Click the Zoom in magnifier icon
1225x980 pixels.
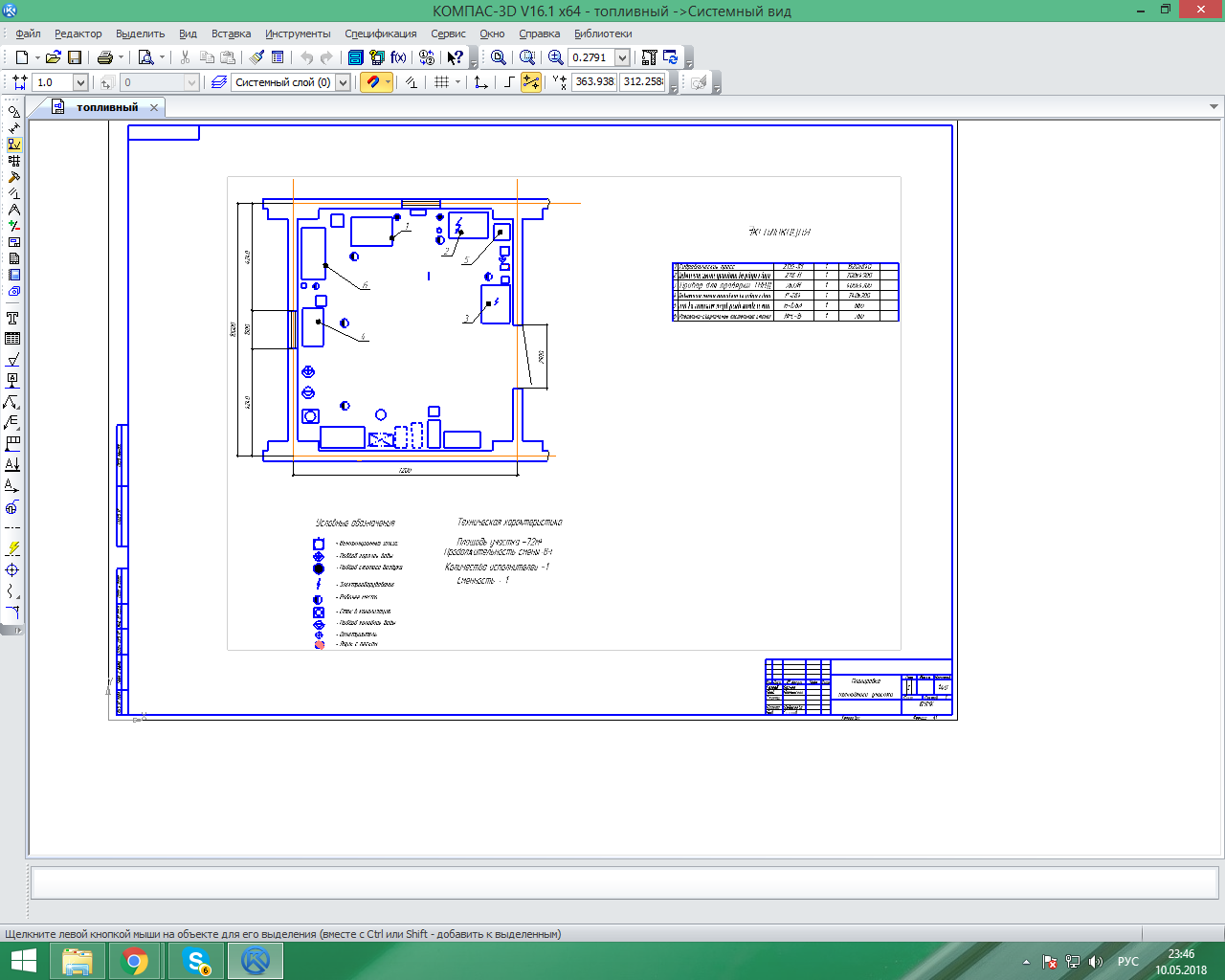click(x=555, y=57)
